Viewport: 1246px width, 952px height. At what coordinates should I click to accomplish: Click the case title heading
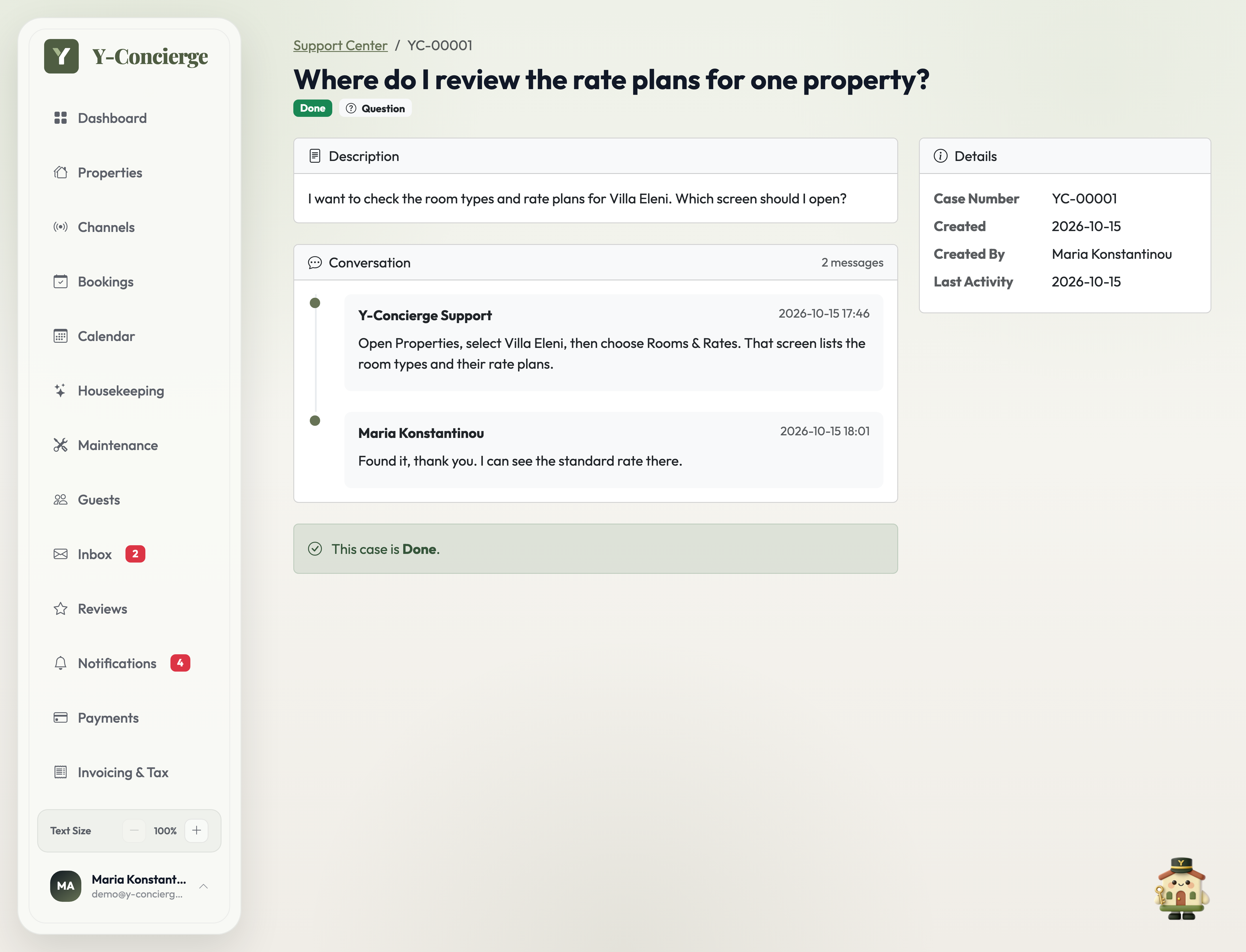pyautogui.click(x=611, y=79)
